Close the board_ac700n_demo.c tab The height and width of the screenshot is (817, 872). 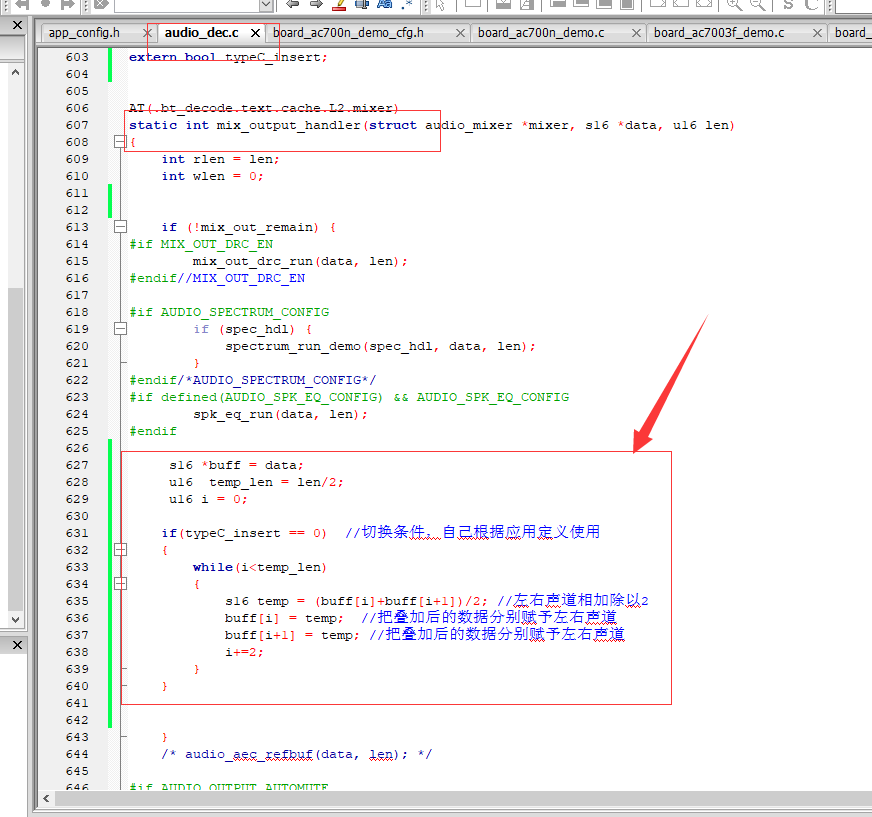tap(637, 33)
